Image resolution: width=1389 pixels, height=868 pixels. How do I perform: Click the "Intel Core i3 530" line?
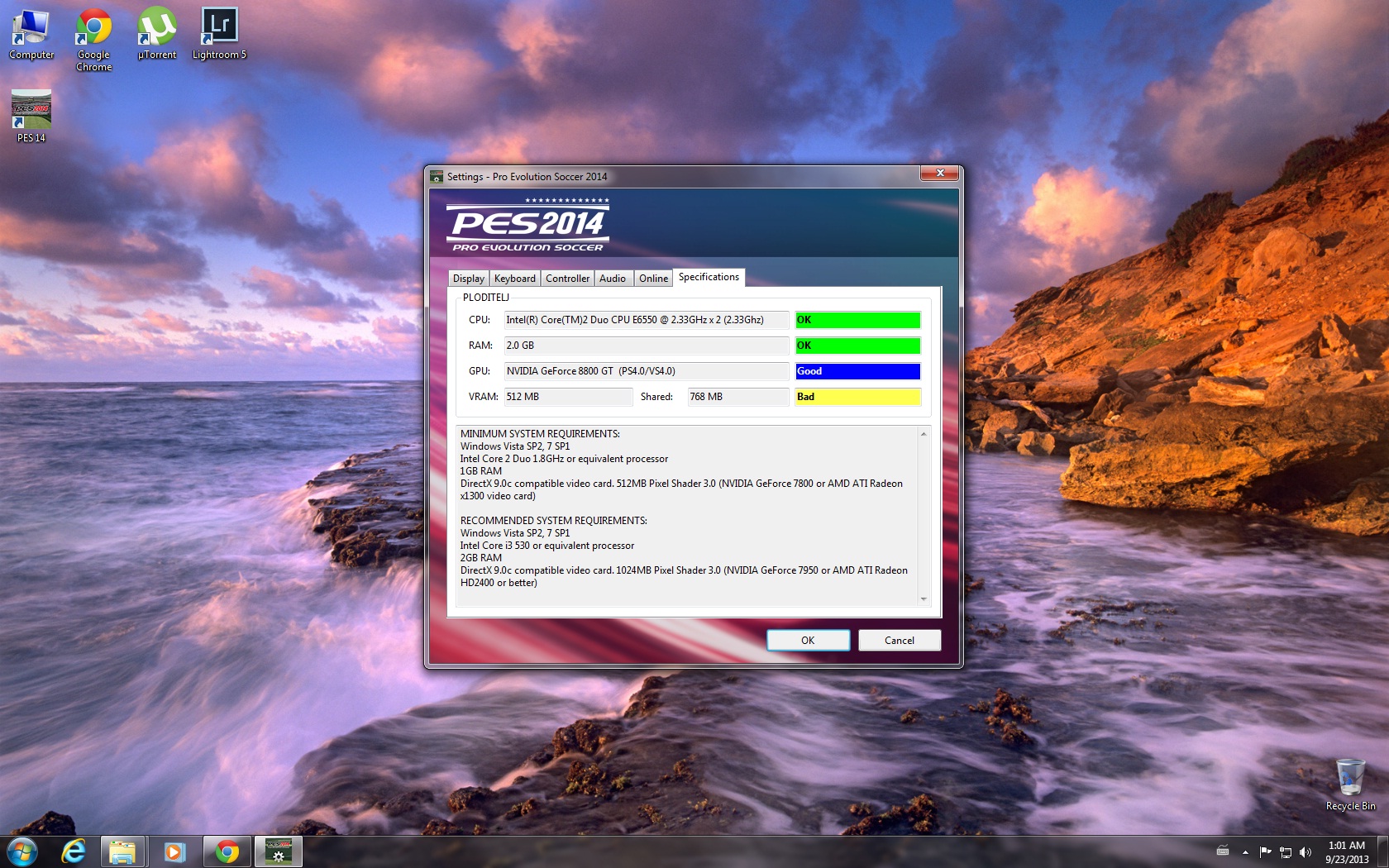pyautogui.click(x=547, y=546)
